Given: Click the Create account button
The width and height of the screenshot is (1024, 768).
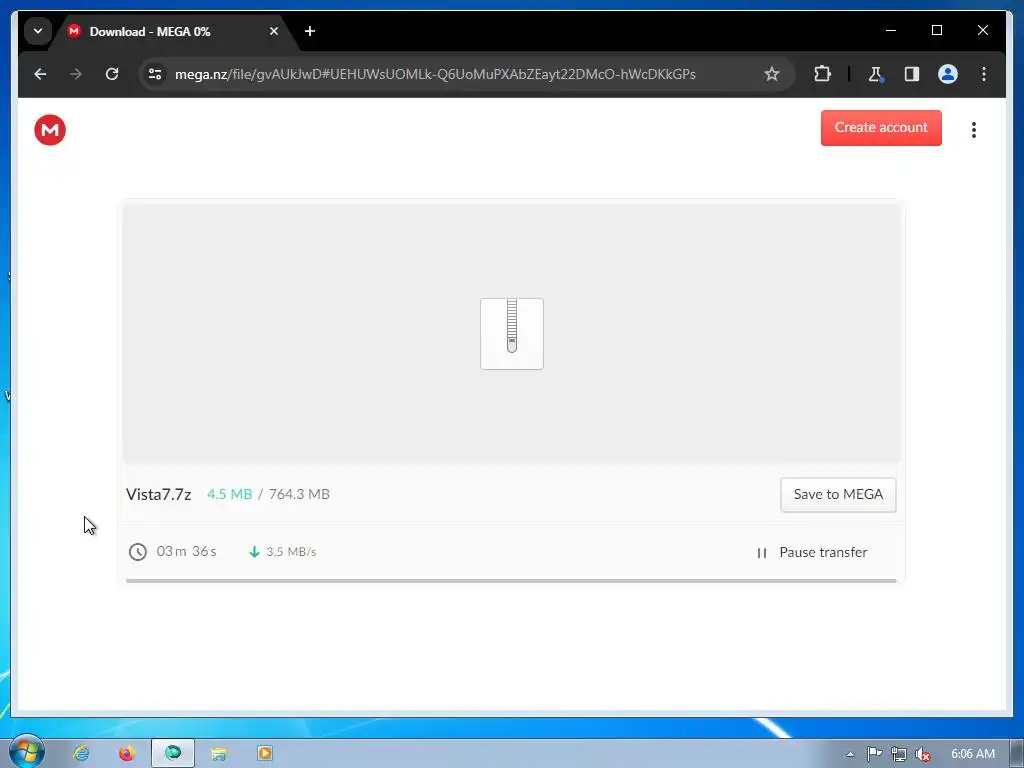Looking at the screenshot, I should click(881, 128).
